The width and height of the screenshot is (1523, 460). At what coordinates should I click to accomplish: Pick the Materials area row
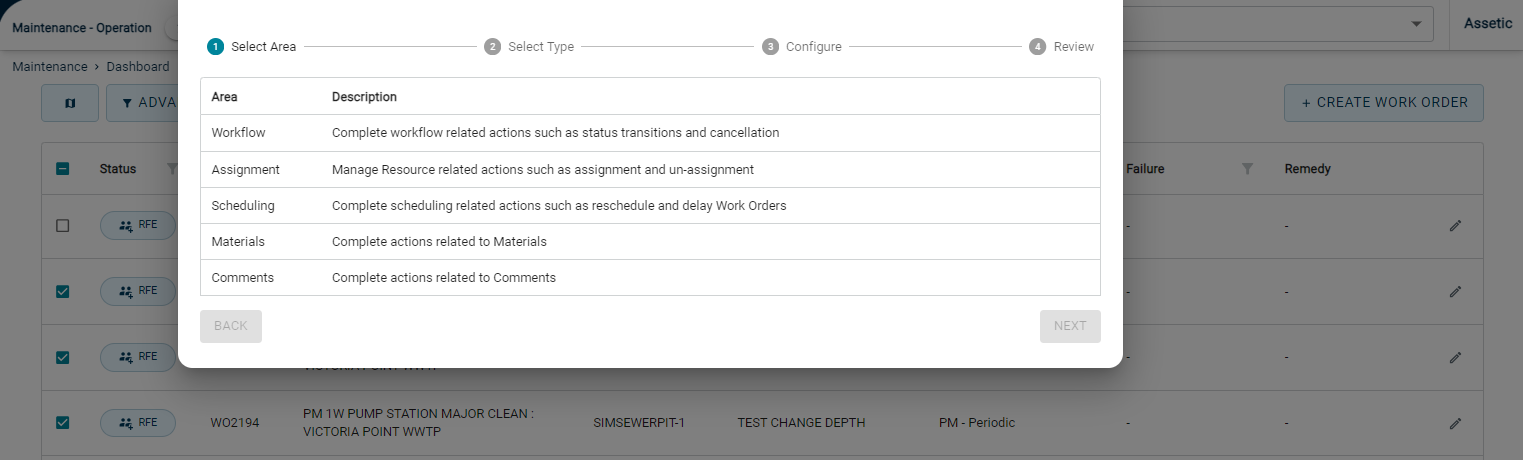[x=650, y=242]
